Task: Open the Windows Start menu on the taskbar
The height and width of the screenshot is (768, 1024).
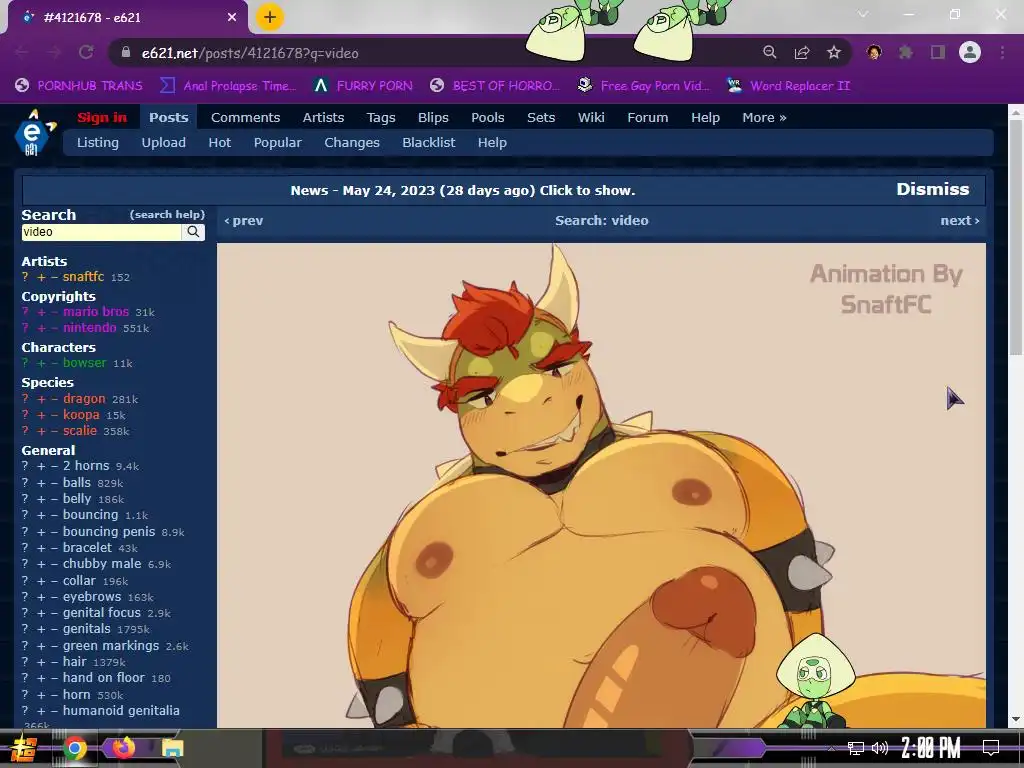Action: [x=22, y=748]
